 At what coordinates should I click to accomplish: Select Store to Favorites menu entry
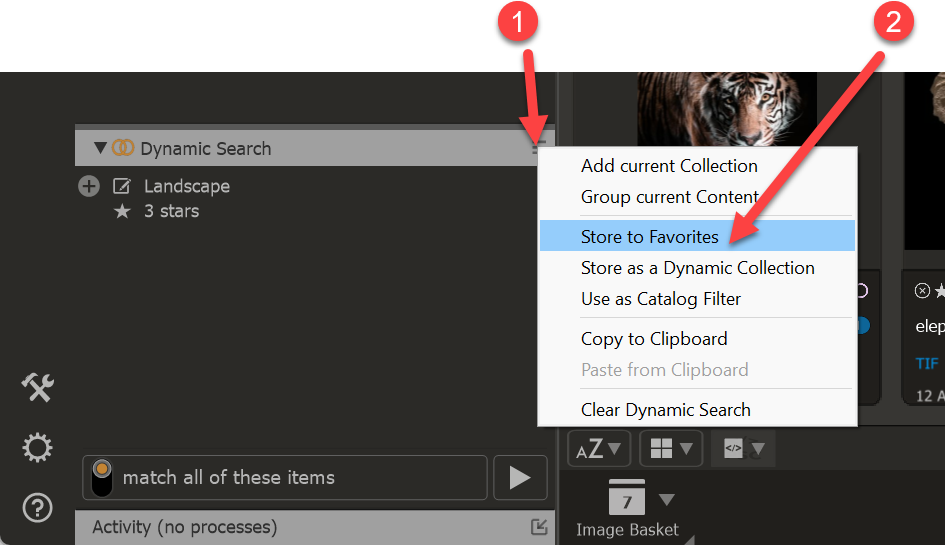(697, 236)
